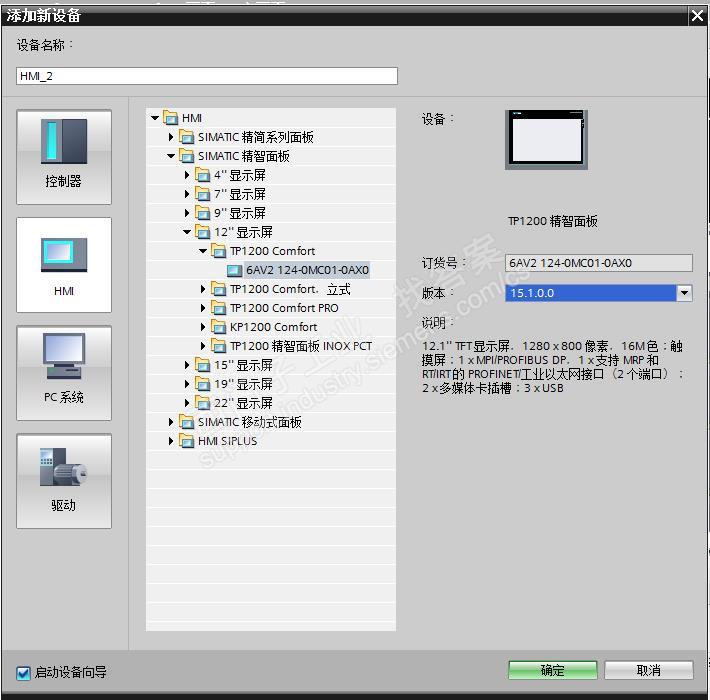Click the 12'' 显示屏 folder icon
This screenshot has height=700, width=710.
pos(203,232)
